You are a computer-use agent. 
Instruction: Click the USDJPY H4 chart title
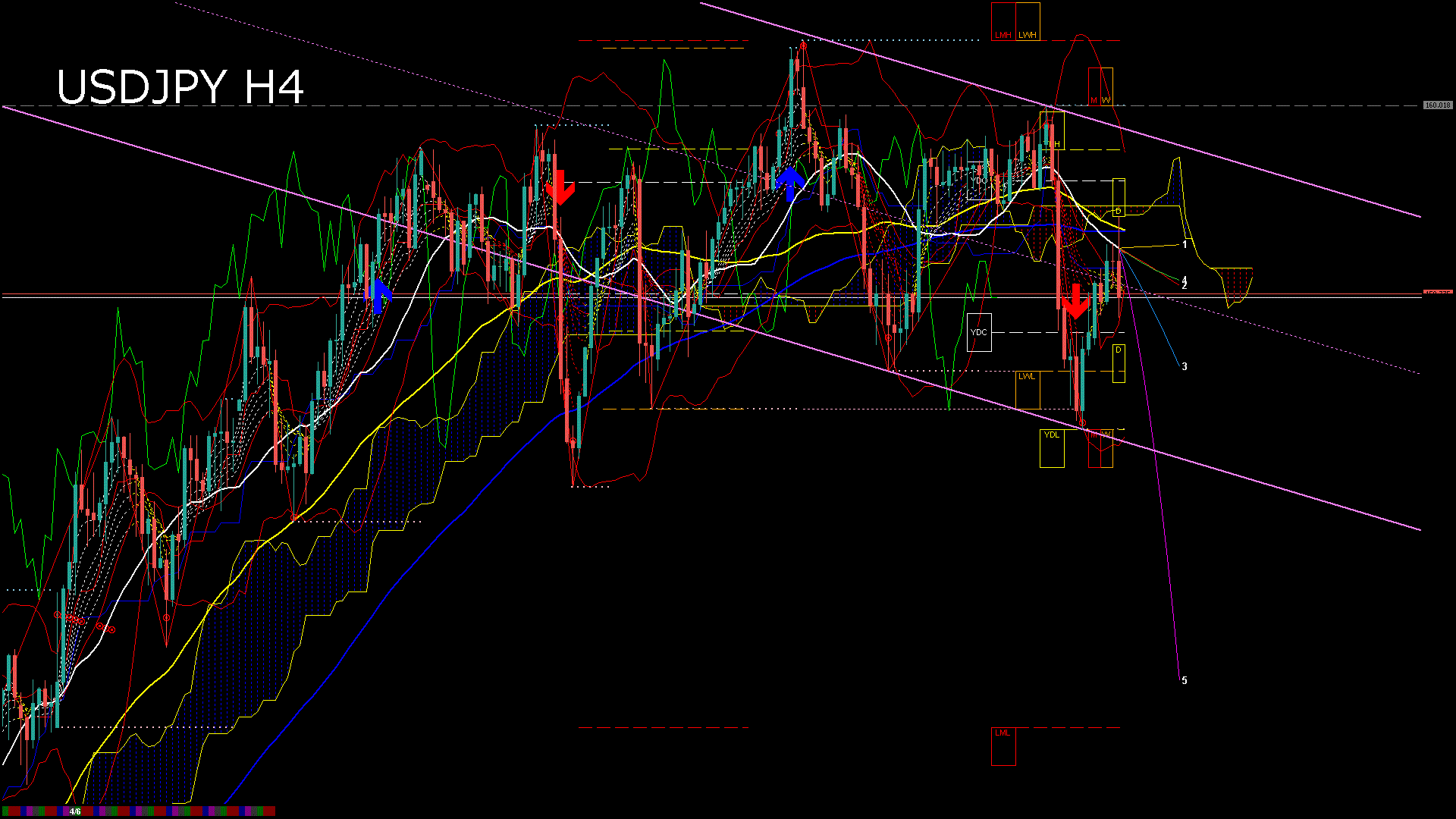(180, 86)
